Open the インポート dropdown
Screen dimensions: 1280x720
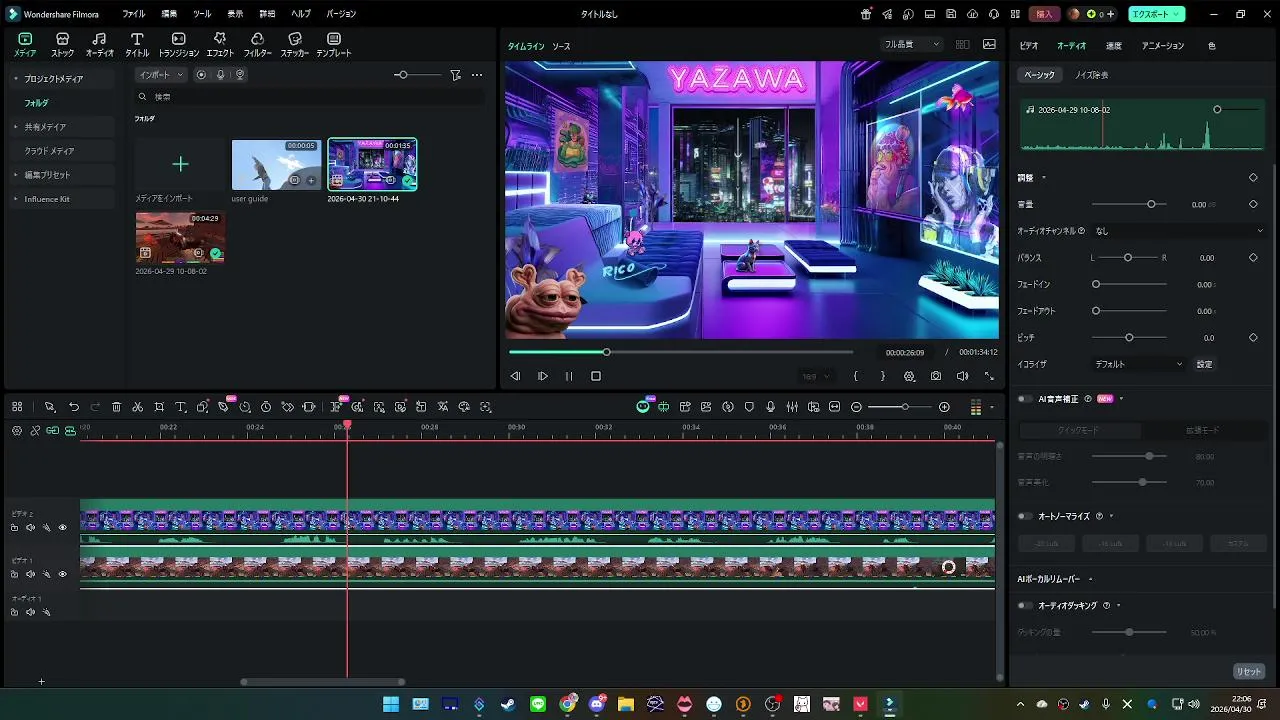coord(161,75)
